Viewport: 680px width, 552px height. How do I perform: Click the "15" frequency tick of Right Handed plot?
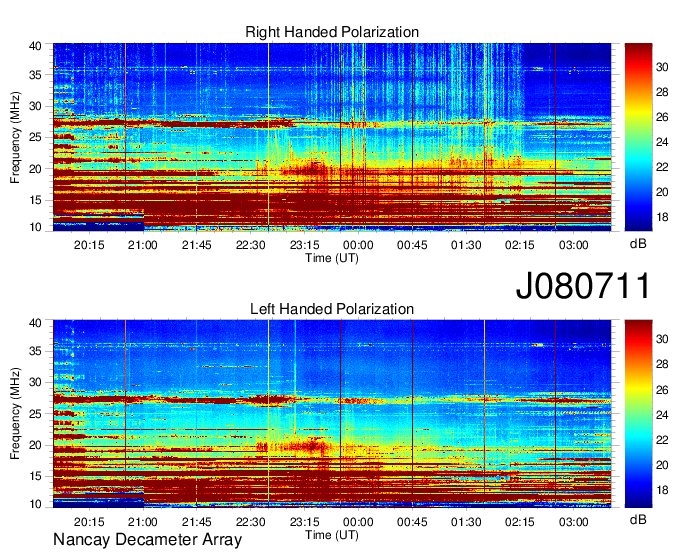tap(35, 200)
